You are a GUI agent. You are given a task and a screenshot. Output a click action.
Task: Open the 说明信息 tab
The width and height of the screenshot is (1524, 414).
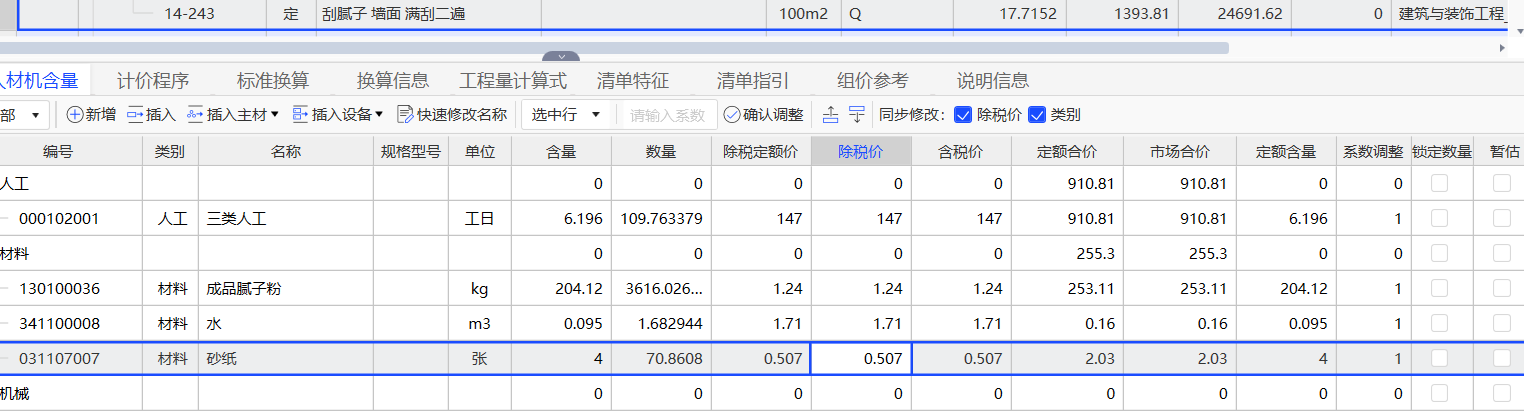[993, 81]
